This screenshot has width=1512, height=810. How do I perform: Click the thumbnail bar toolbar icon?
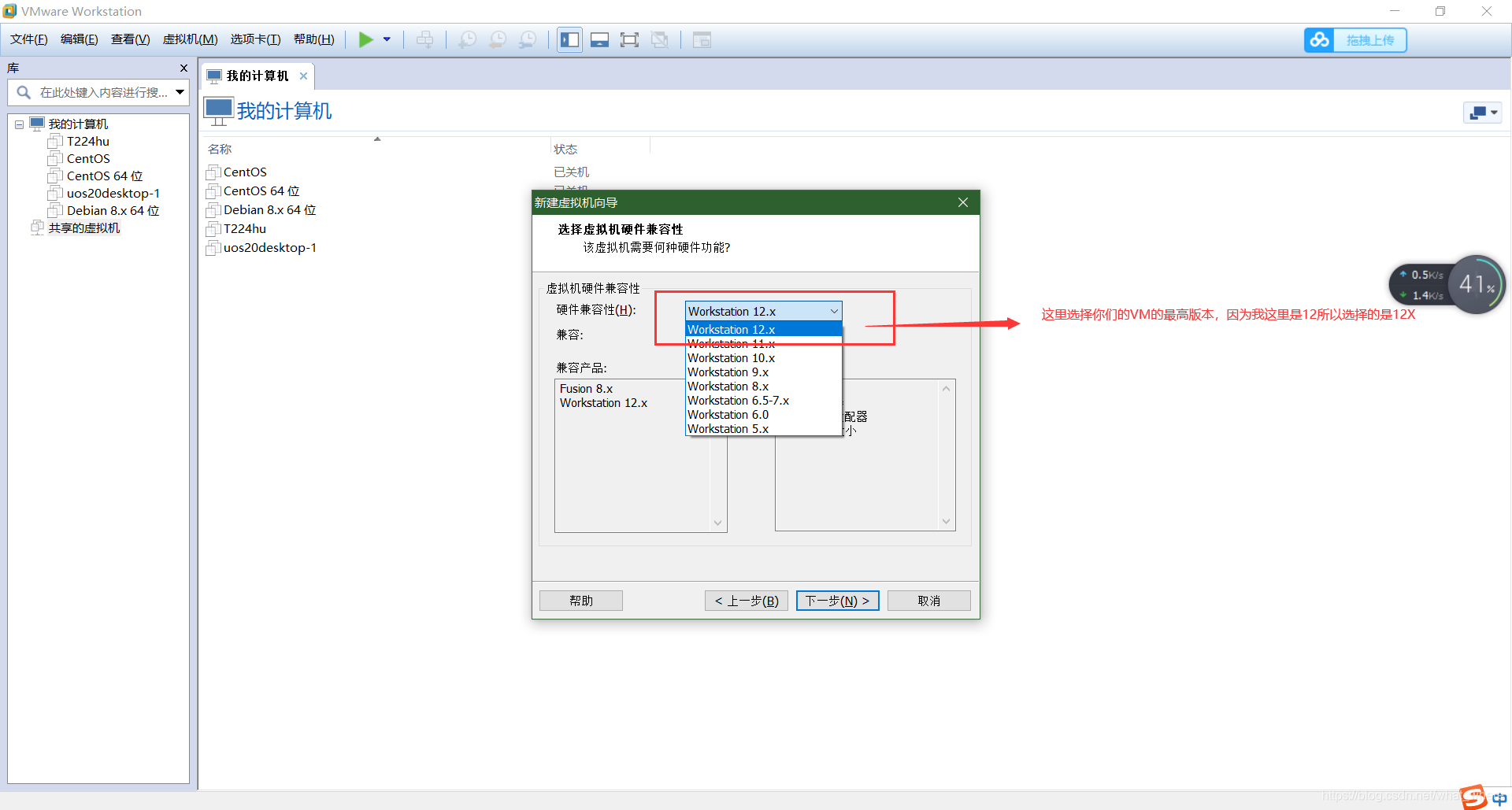click(702, 40)
